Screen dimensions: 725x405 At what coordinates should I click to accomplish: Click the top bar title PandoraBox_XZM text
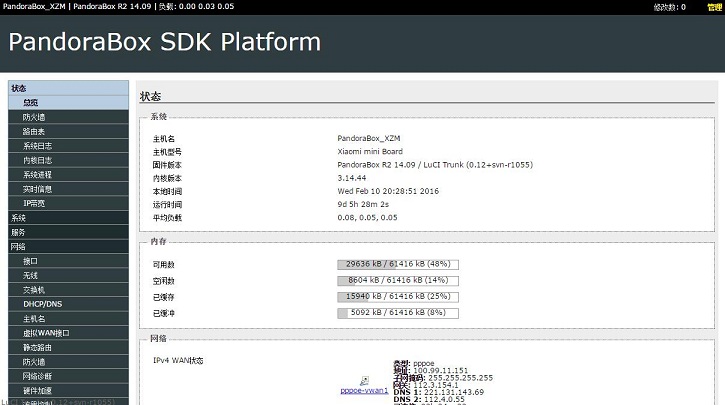pos(34,7)
